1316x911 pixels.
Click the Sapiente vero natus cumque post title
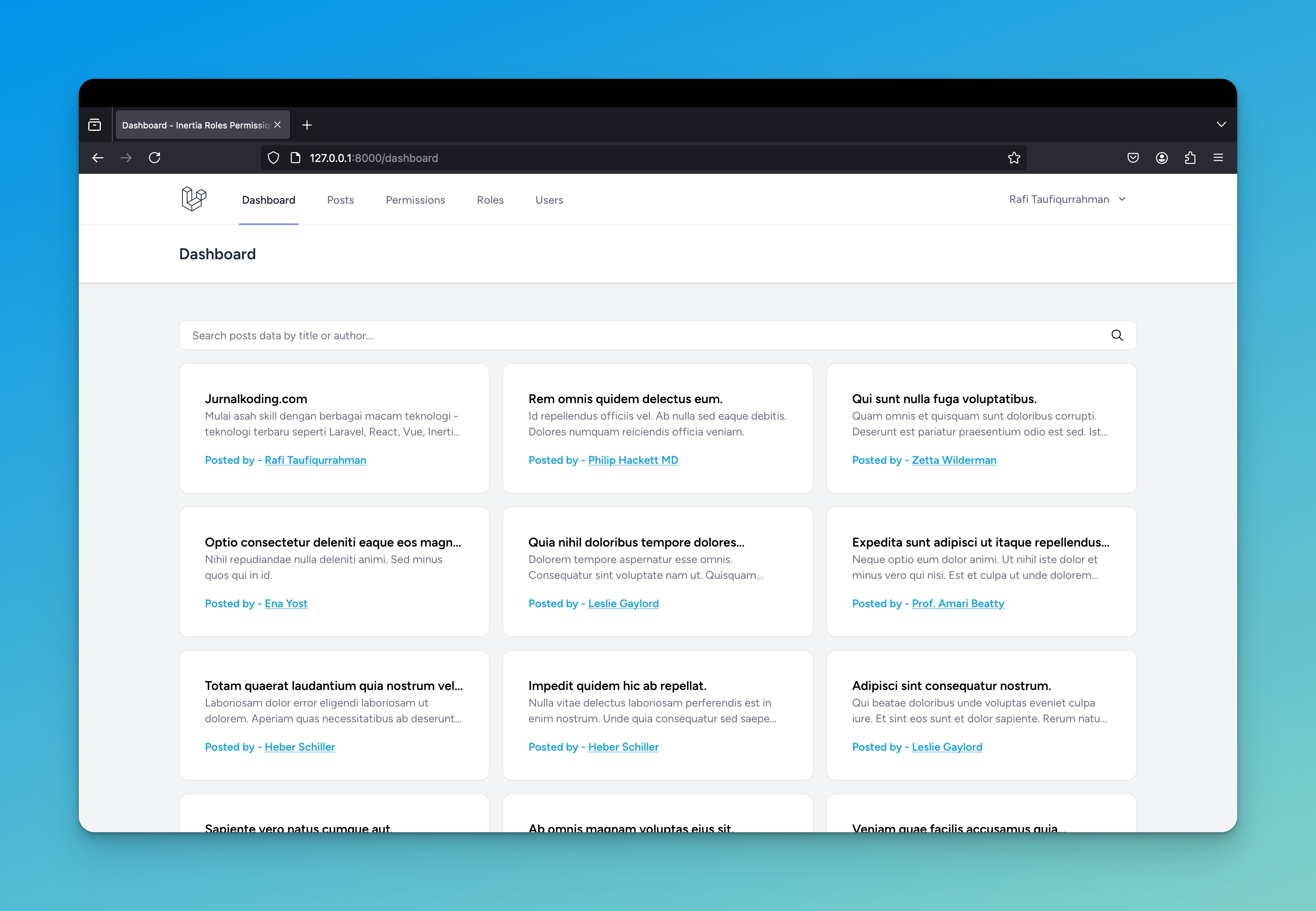299,828
